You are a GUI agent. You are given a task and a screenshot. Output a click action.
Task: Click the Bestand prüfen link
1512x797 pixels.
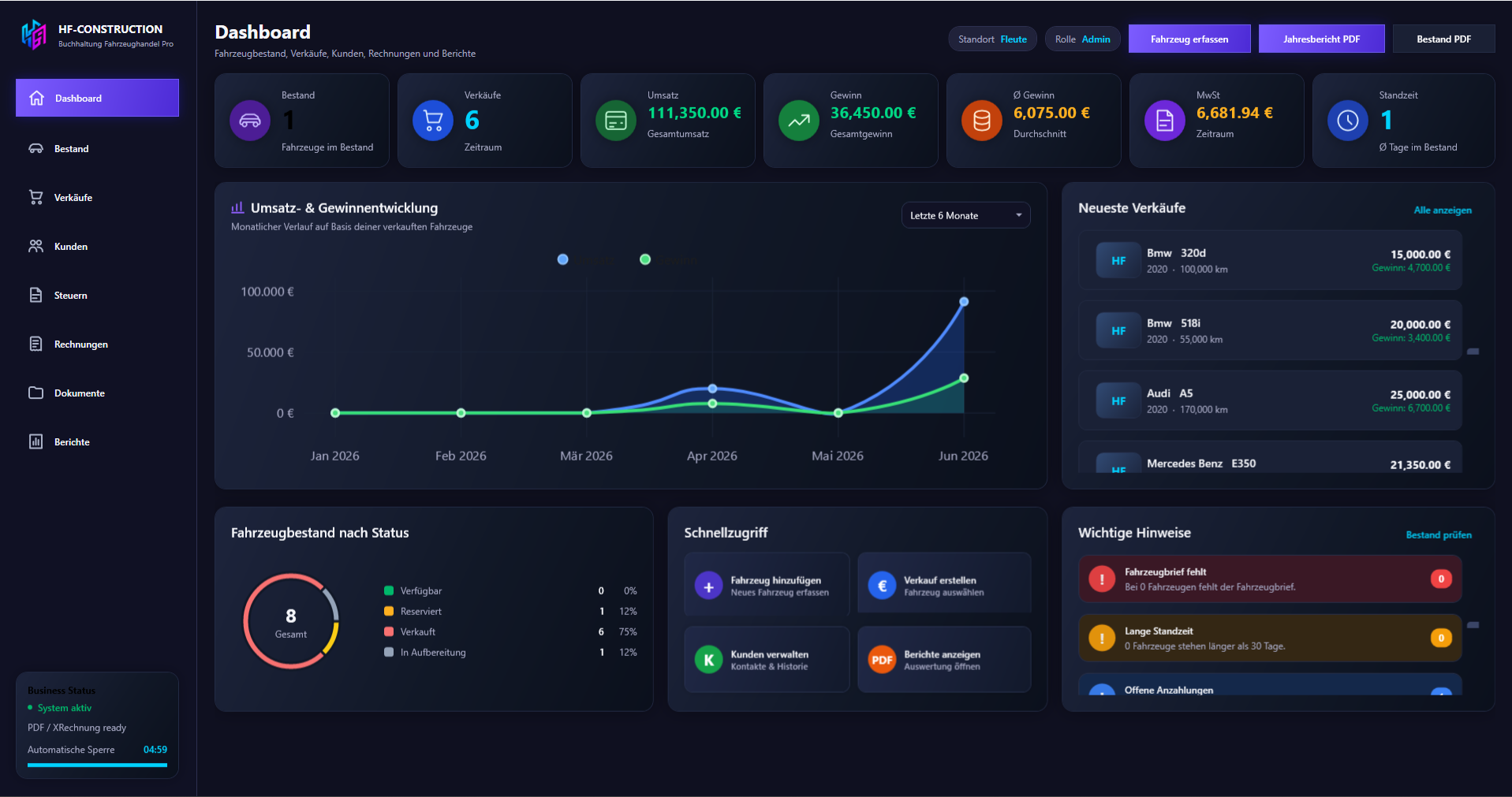tap(1439, 534)
